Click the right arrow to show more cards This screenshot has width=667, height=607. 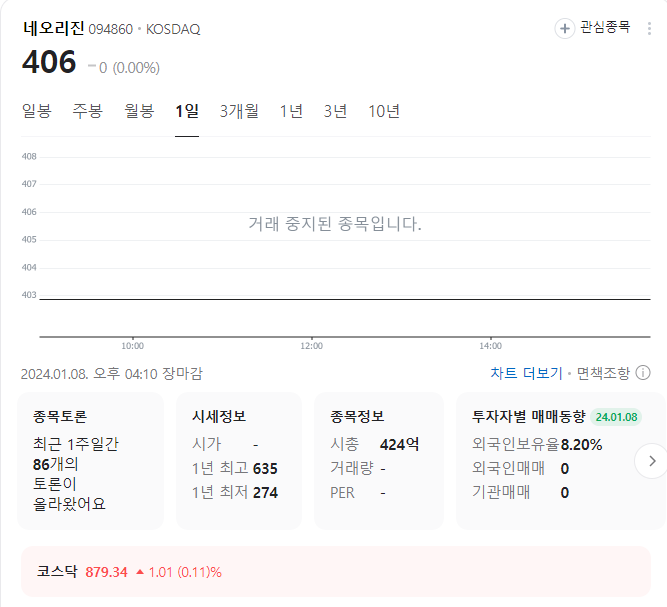[x=651, y=461]
